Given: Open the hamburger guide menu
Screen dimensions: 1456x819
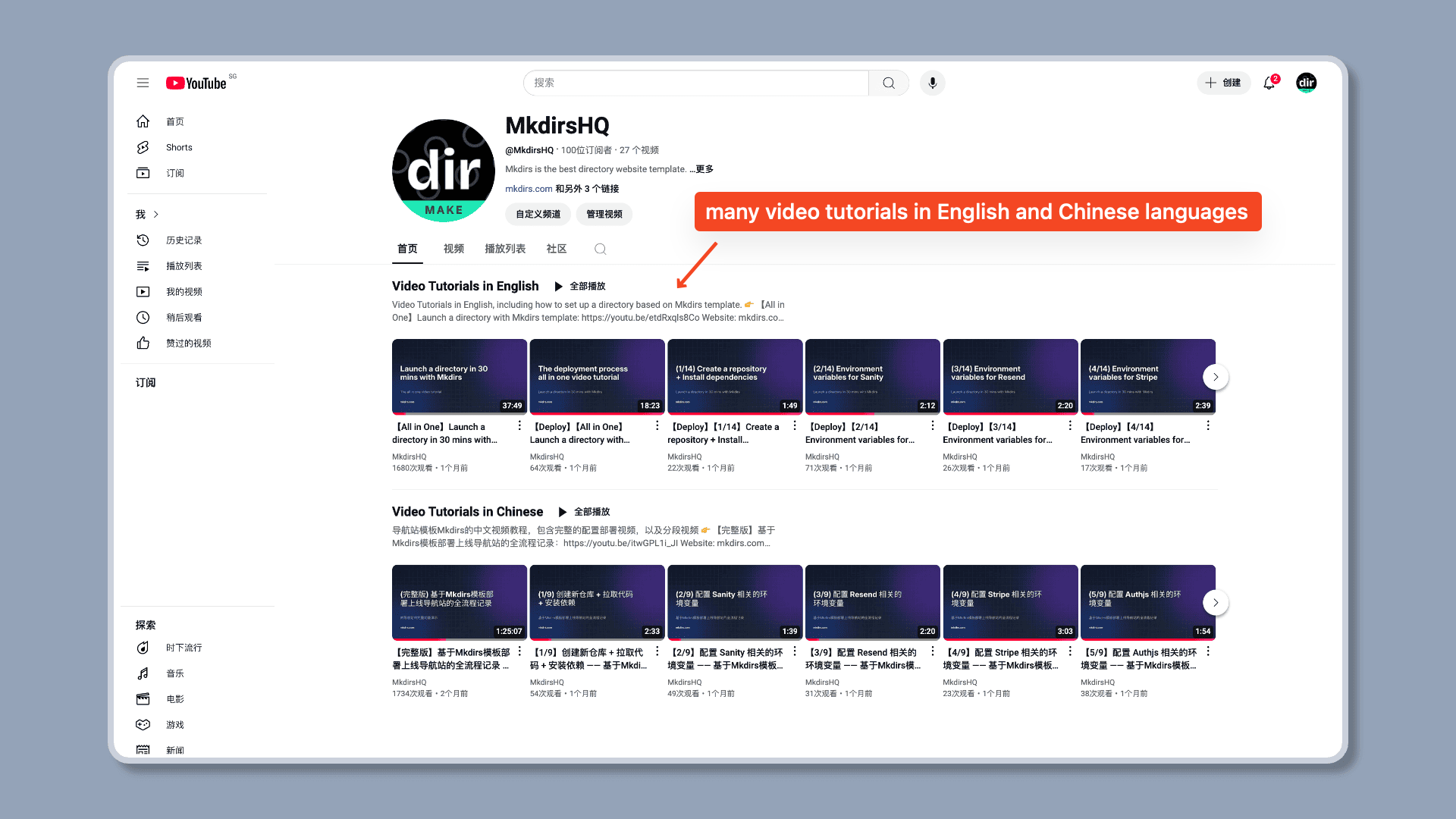Looking at the screenshot, I should [143, 83].
